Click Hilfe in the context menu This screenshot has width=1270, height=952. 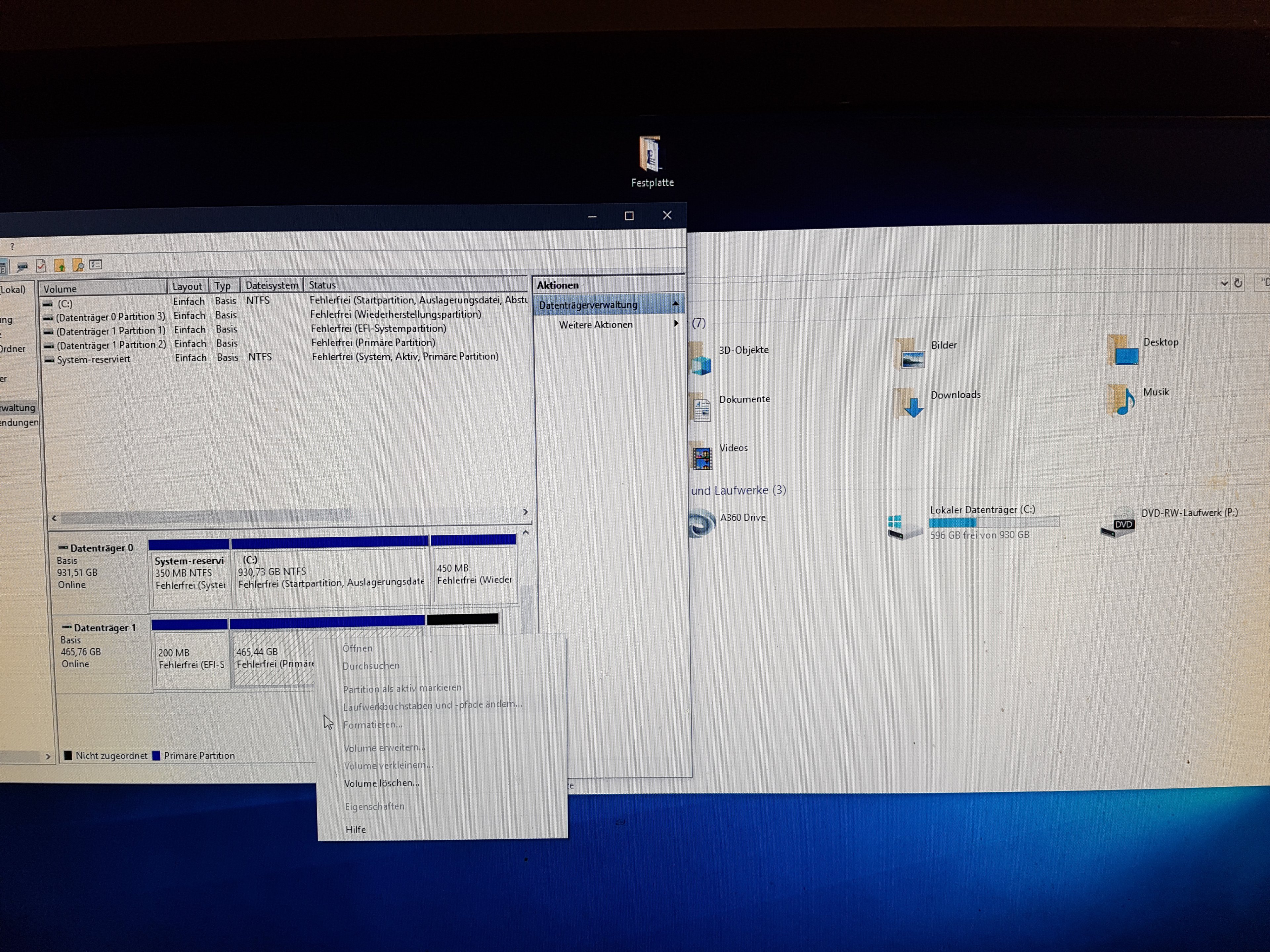pyautogui.click(x=356, y=830)
